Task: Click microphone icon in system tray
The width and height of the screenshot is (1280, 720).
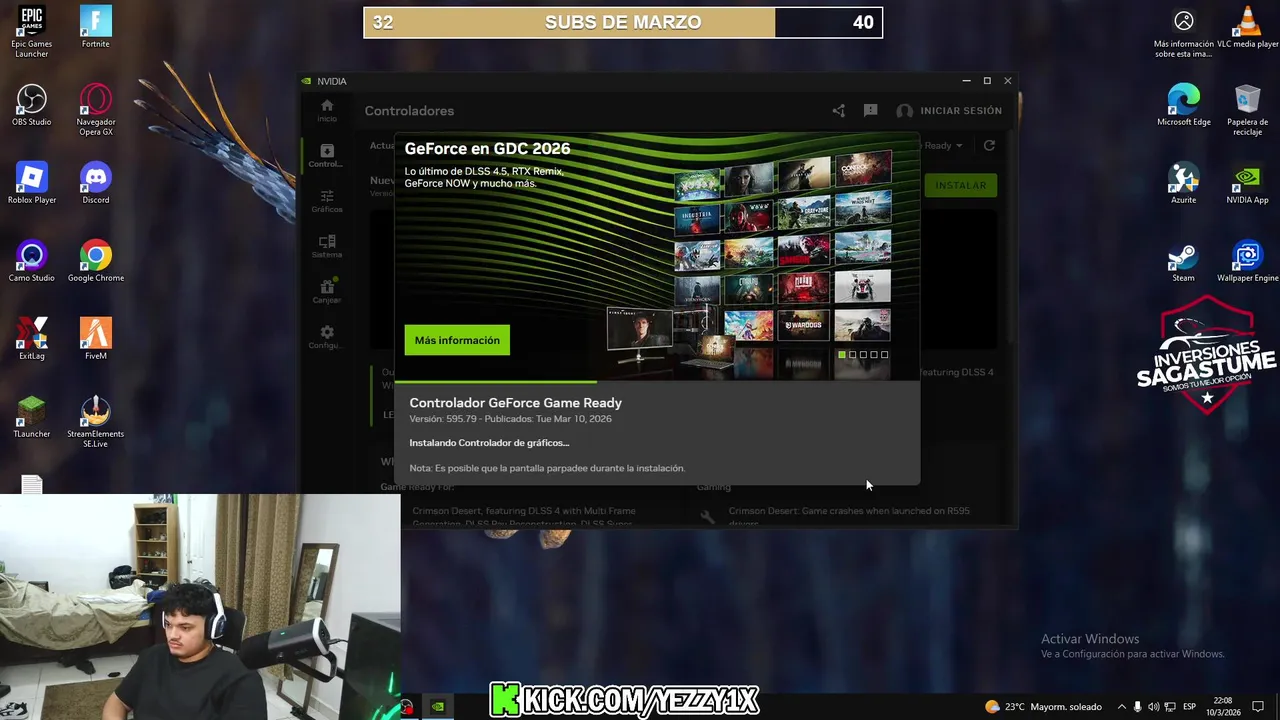Action: (1137, 707)
